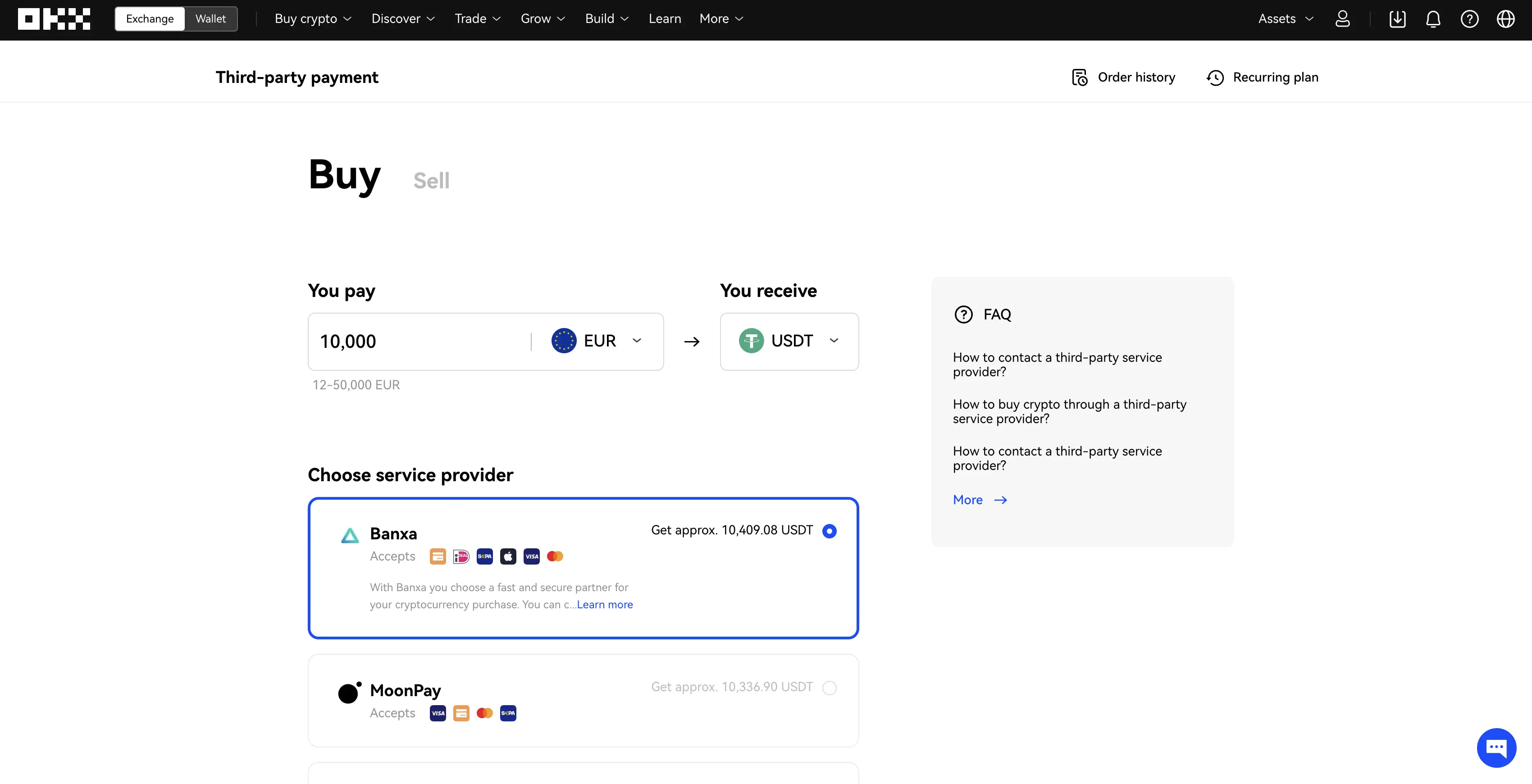Image resolution: width=1532 pixels, height=784 pixels.
Task: Open Order history
Action: click(x=1123, y=77)
